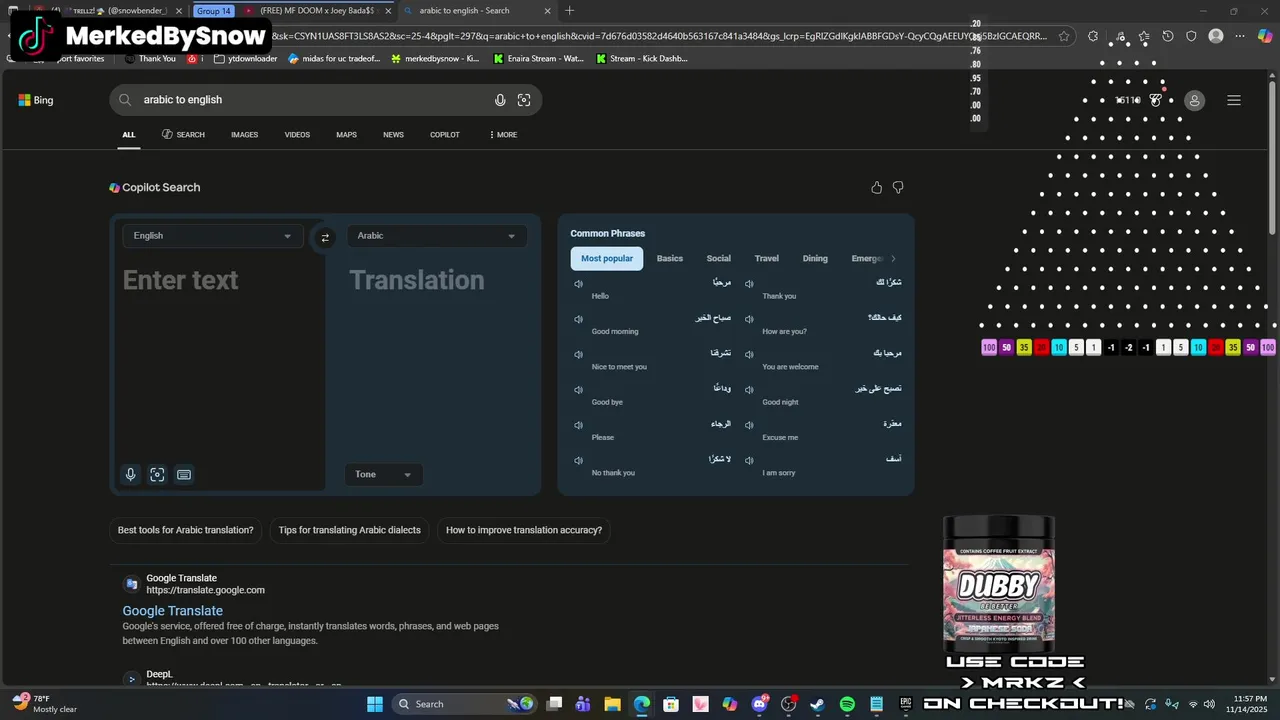Select the Basics phrases tab
Image resolution: width=1280 pixels, height=720 pixels.
coord(670,258)
